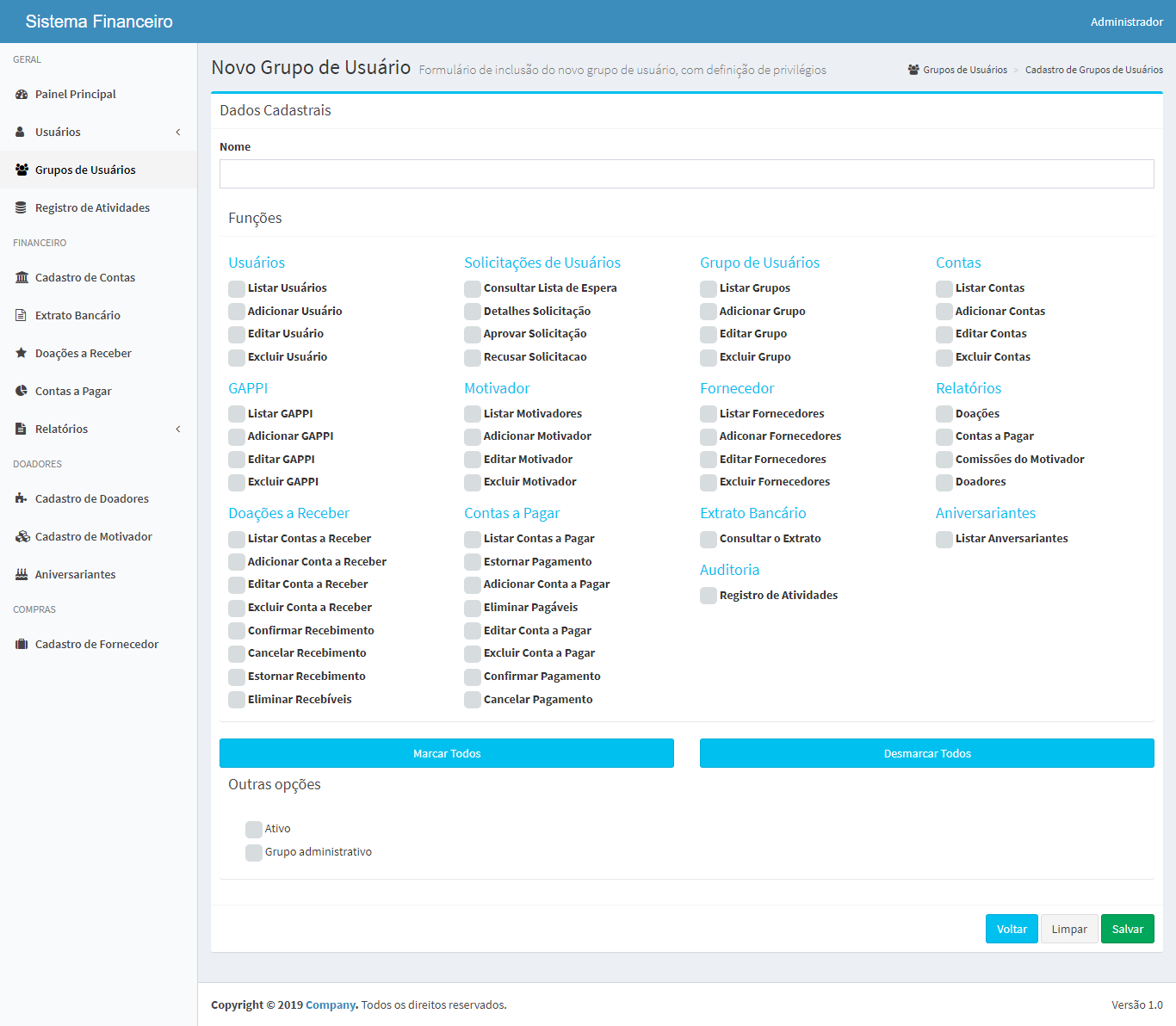Click the Contas a Pagar pie chart icon

(22, 392)
